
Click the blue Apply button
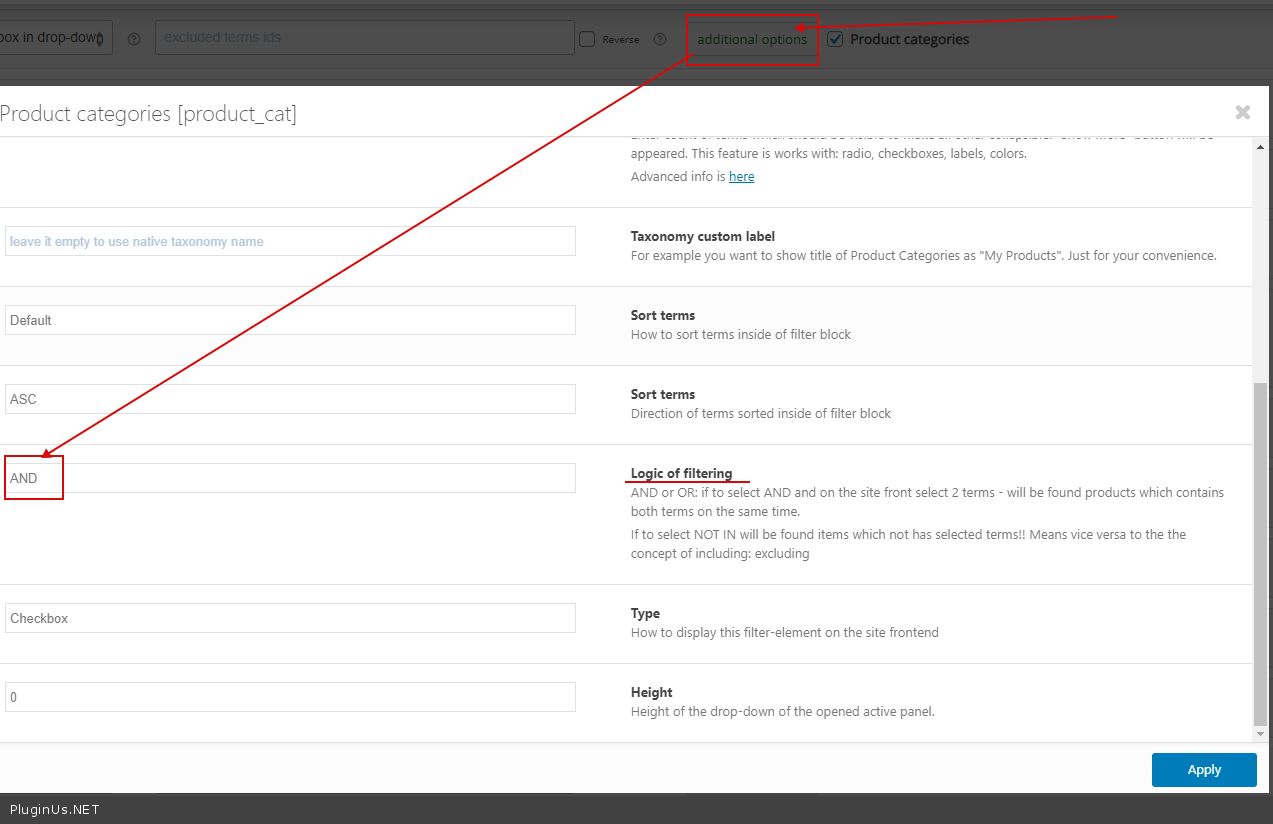(1204, 770)
